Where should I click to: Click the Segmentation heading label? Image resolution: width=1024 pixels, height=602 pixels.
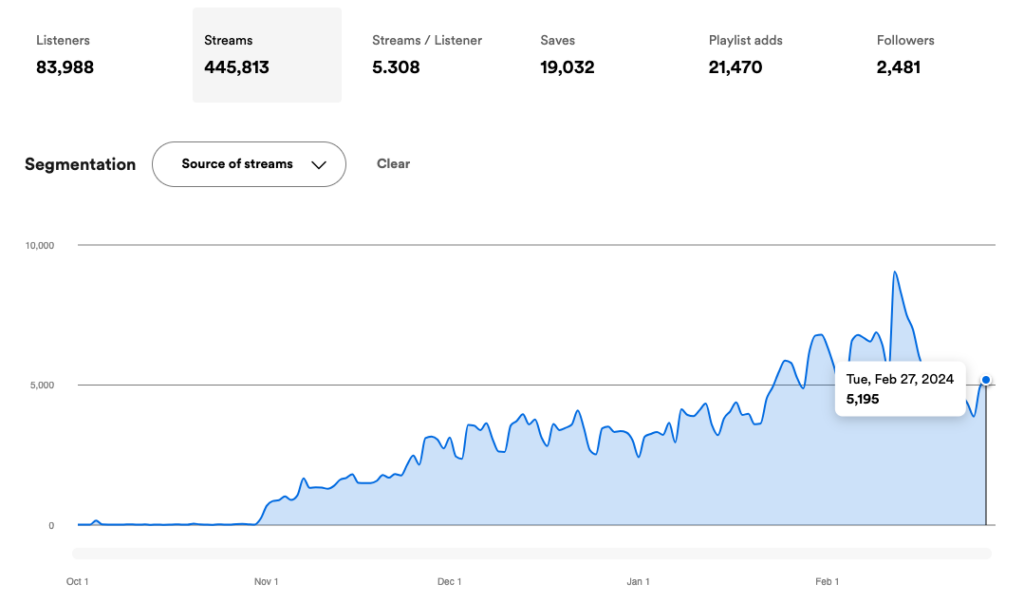pos(80,165)
